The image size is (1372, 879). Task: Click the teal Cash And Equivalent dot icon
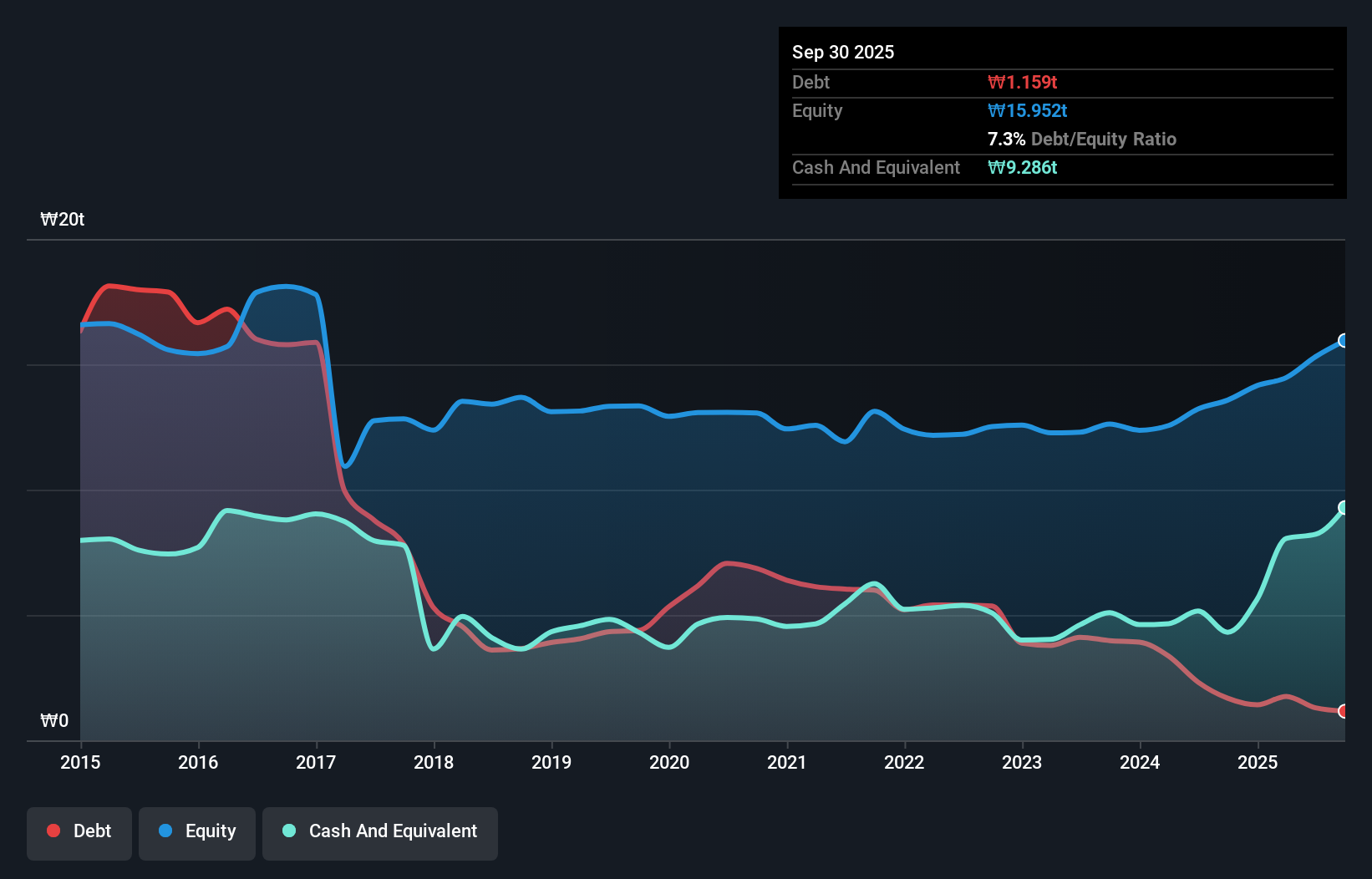[287, 831]
